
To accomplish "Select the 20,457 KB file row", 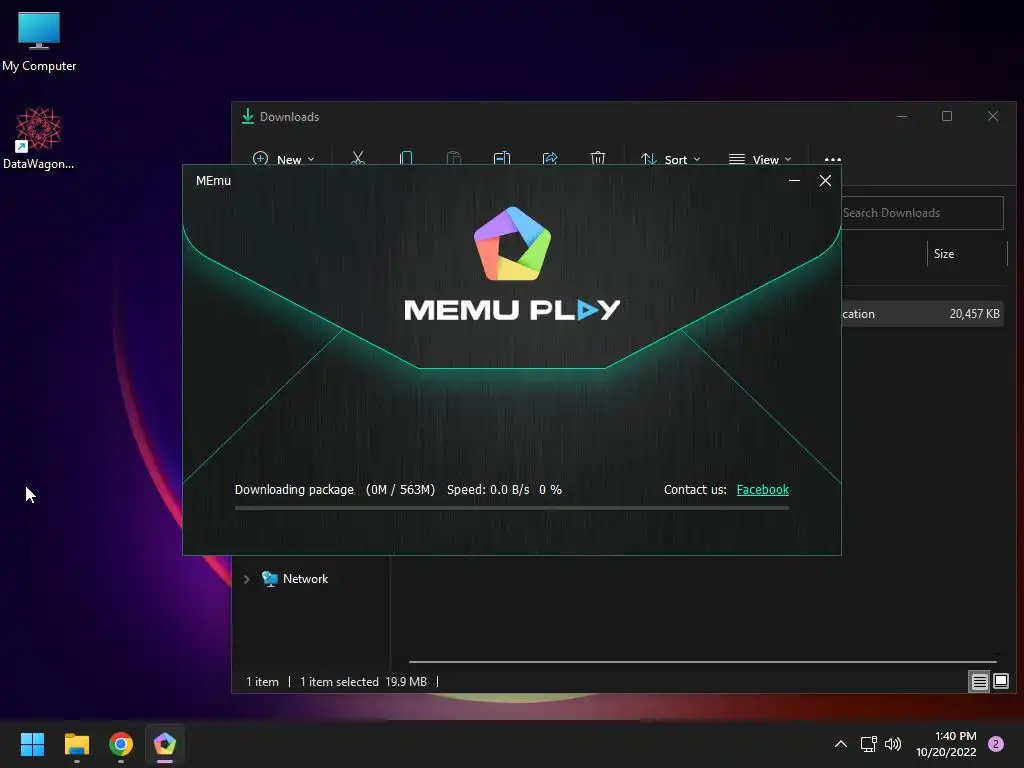I will tap(922, 314).
